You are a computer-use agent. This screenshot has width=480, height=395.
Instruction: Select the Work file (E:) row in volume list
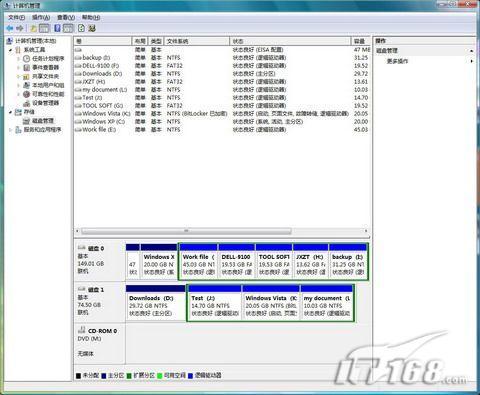pyautogui.click(x=222, y=130)
